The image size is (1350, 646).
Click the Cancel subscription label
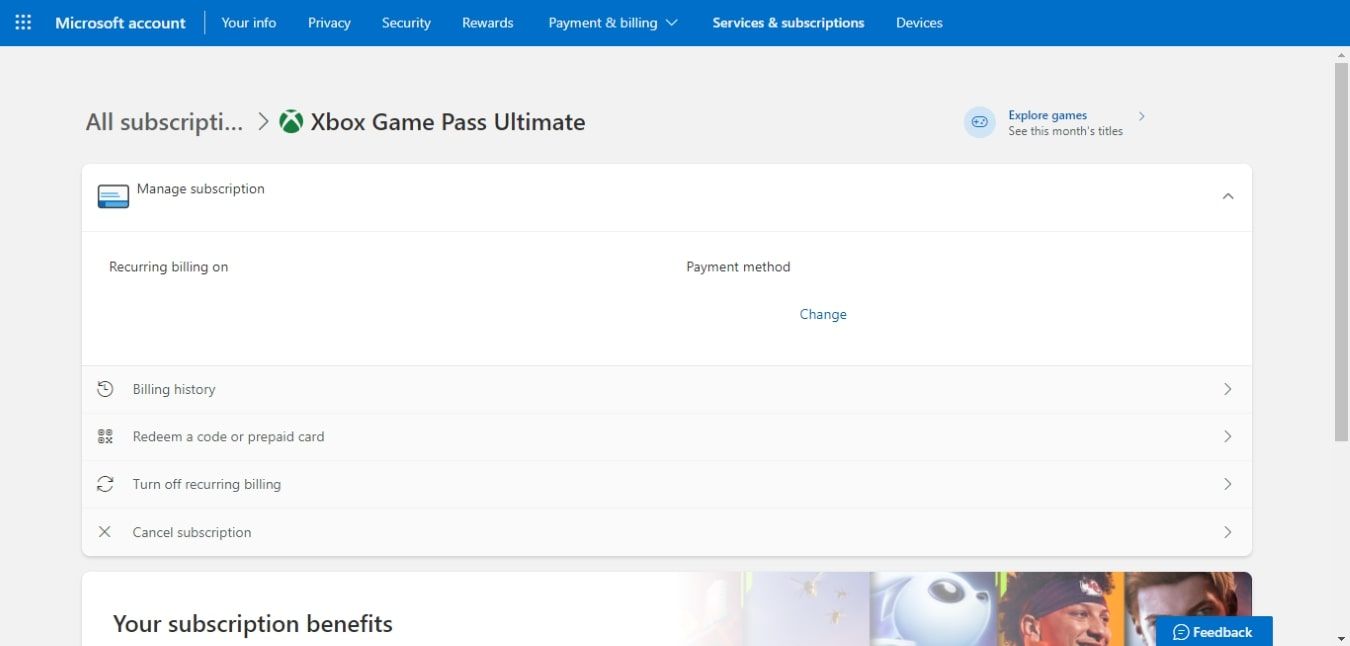pos(192,532)
